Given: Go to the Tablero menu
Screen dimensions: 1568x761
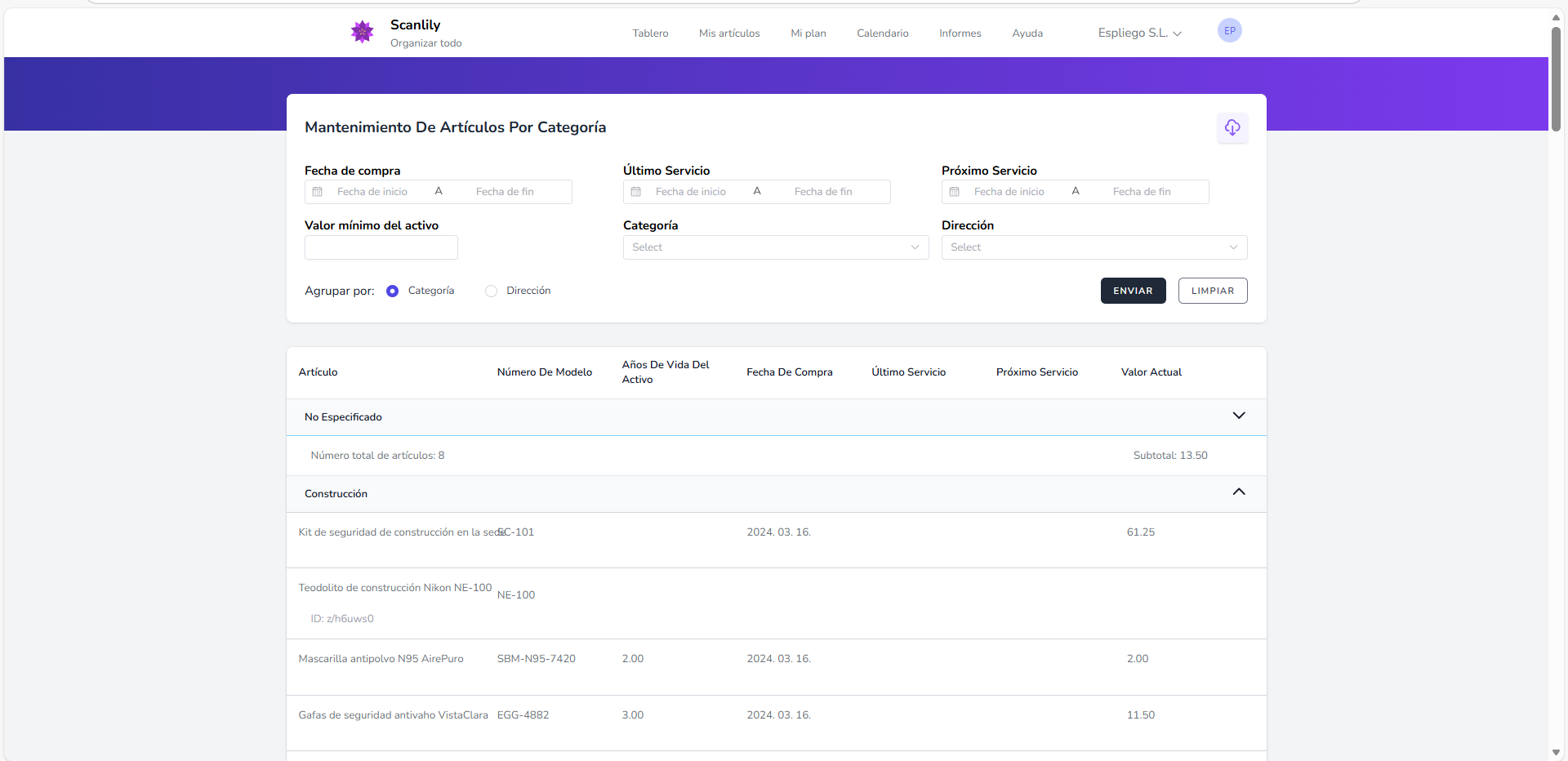Looking at the screenshot, I should tap(650, 33).
